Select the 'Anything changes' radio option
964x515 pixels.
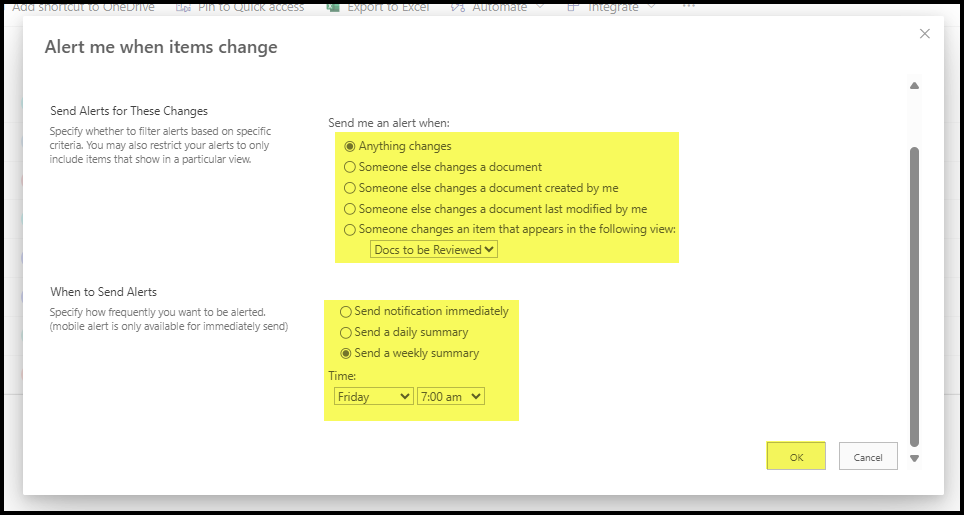(x=350, y=146)
